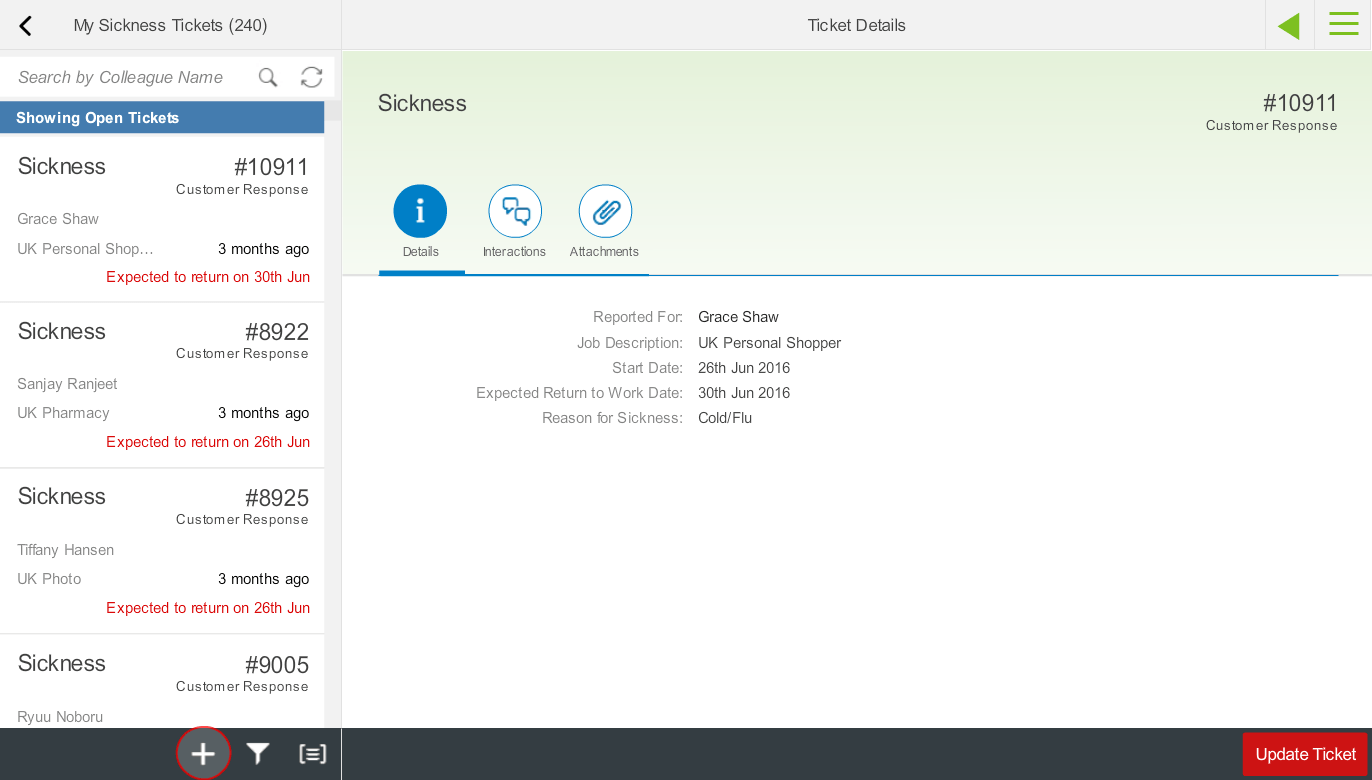1372x780 pixels.
Task: Click Grace Shaw in the ticket list
Action: (58, 219)
